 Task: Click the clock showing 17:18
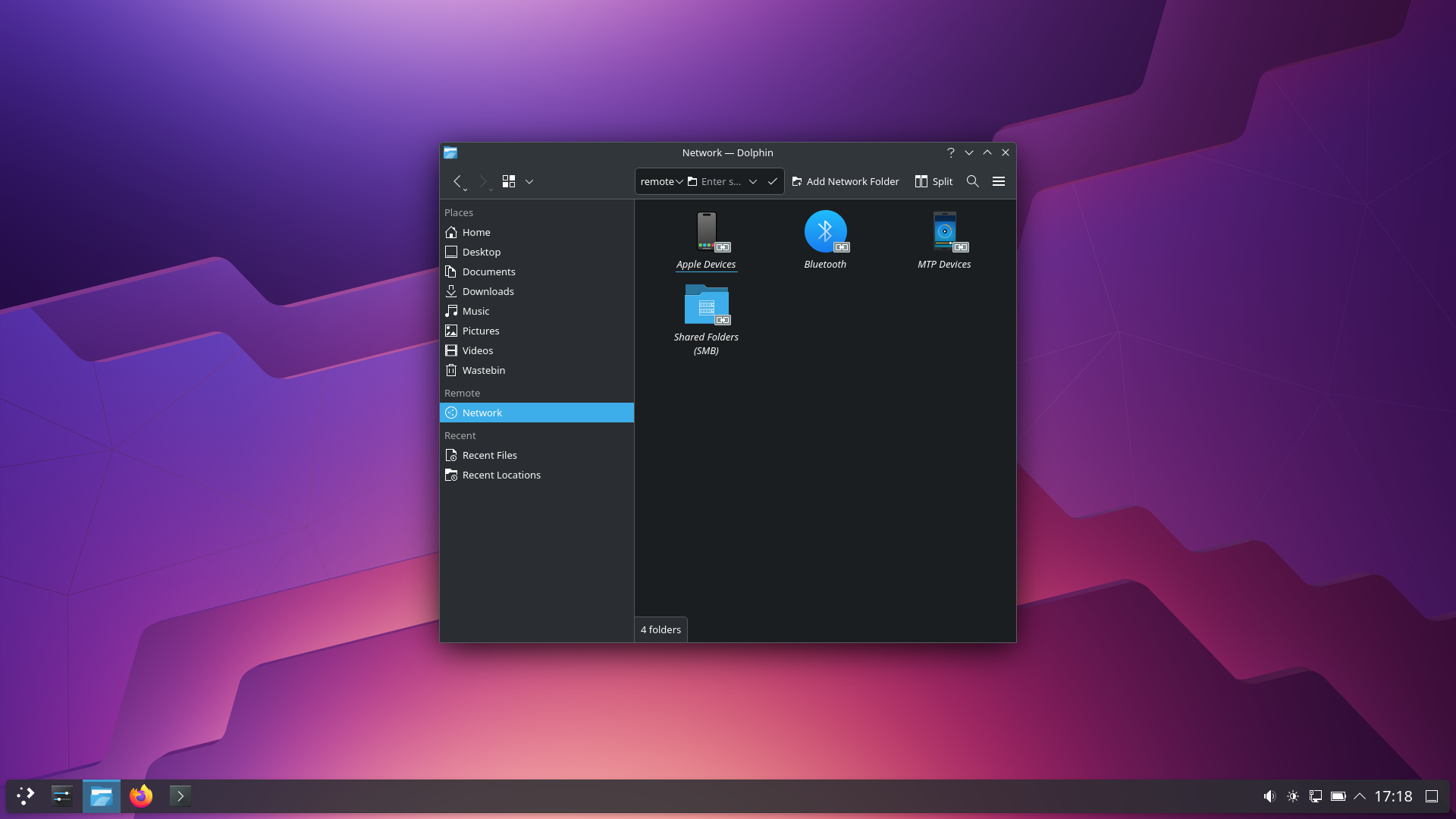1394,796
